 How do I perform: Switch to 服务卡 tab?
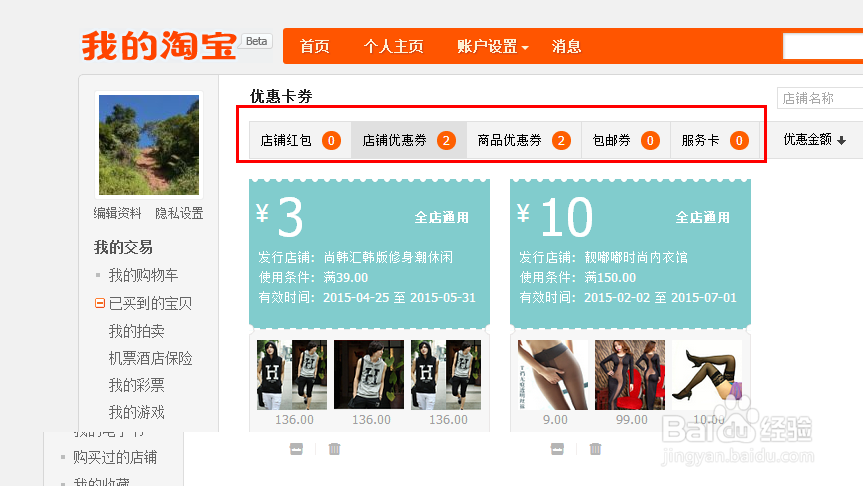[715, 140]
